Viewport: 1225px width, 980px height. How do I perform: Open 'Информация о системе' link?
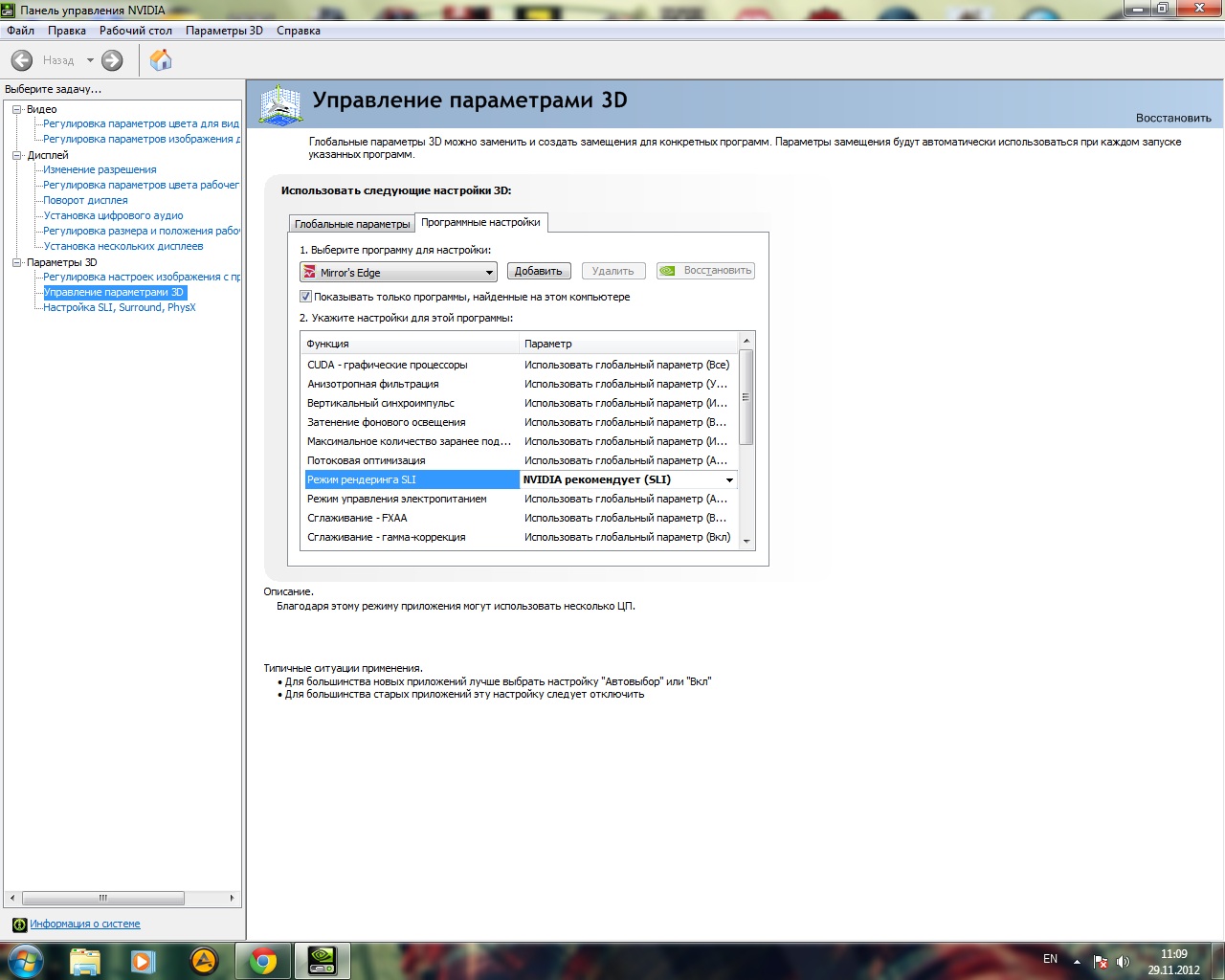85,924
